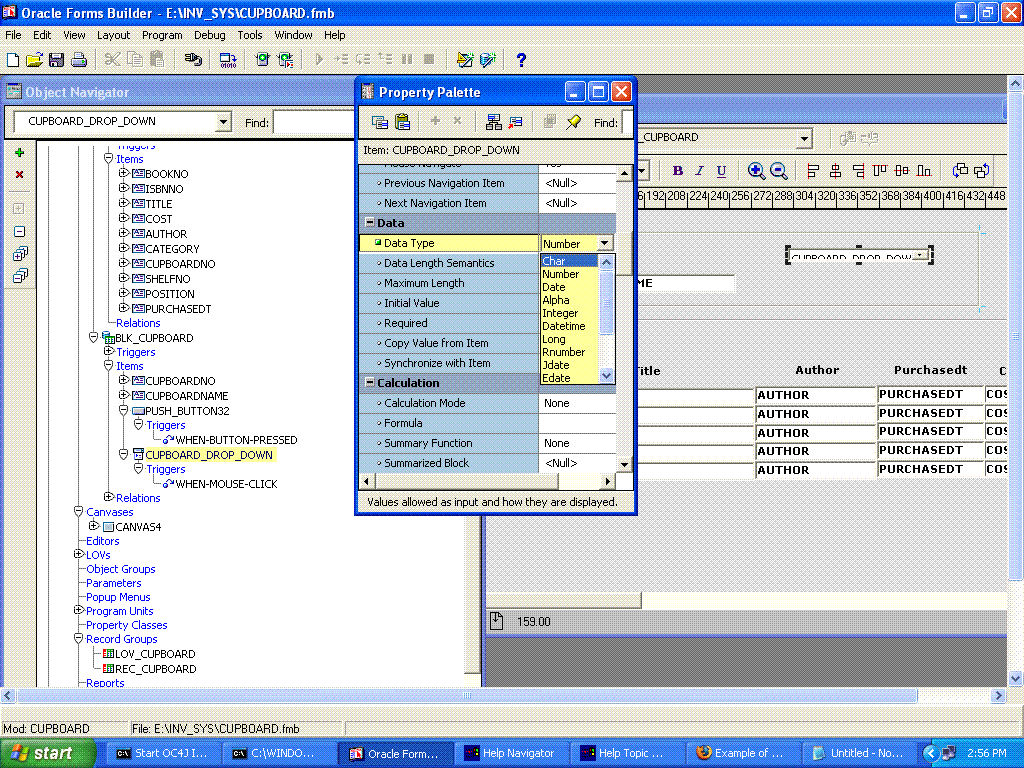
Task: Click the Bring to Front icon
Action: click(960, 171)
